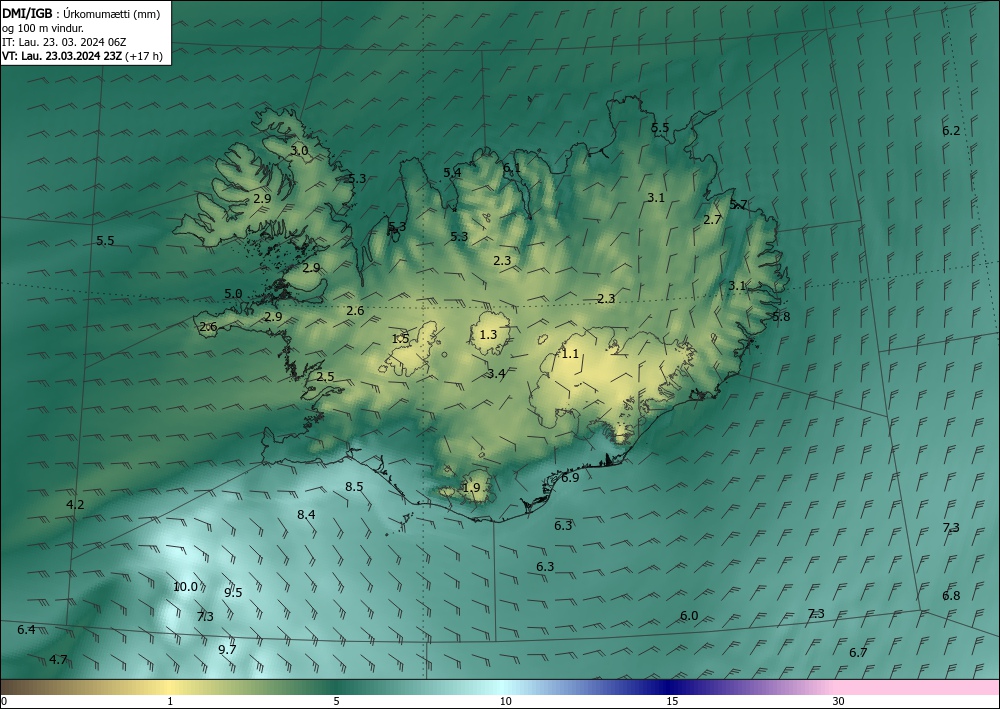Click the 1.1 value on Vatnajökull glacier
Image resolution: width=1000 pixels, height=709 pixels.
click(x=570, y=354)
